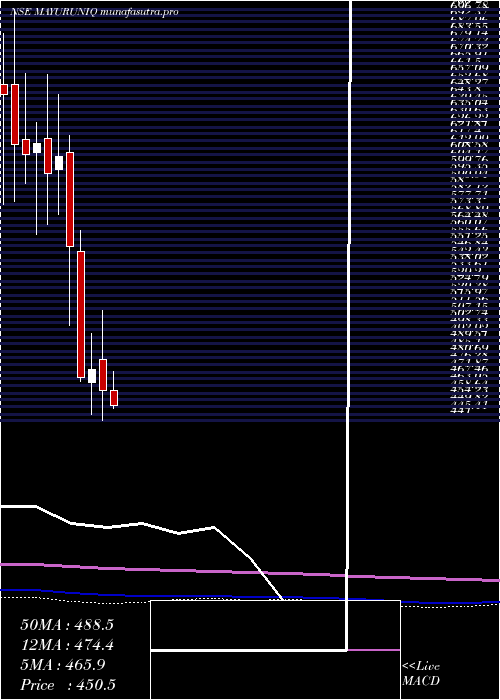
Task: Click the NSE MAYURUNIQ munafasutra.pro chart title
Action: (94, 12)
